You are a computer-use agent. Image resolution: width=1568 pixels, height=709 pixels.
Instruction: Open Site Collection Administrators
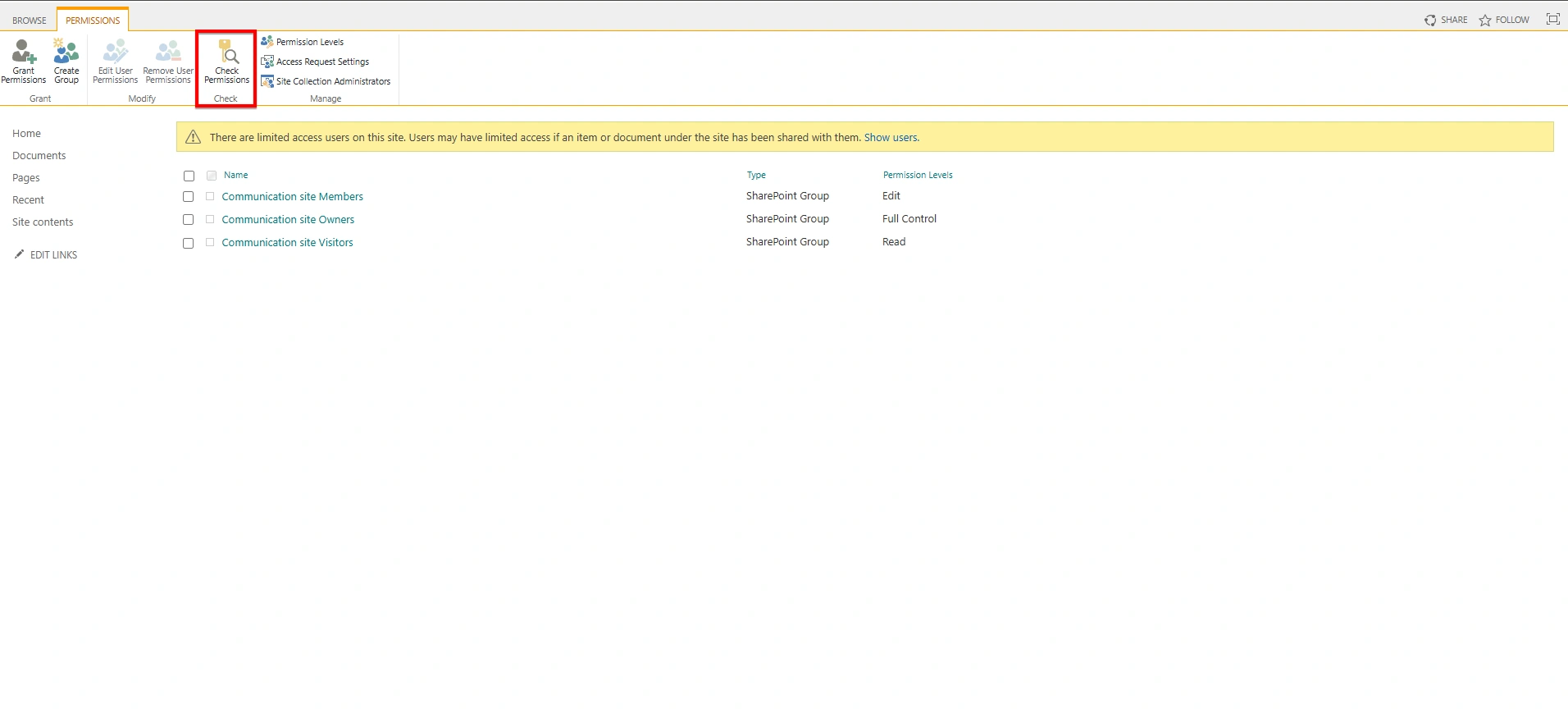326,81
